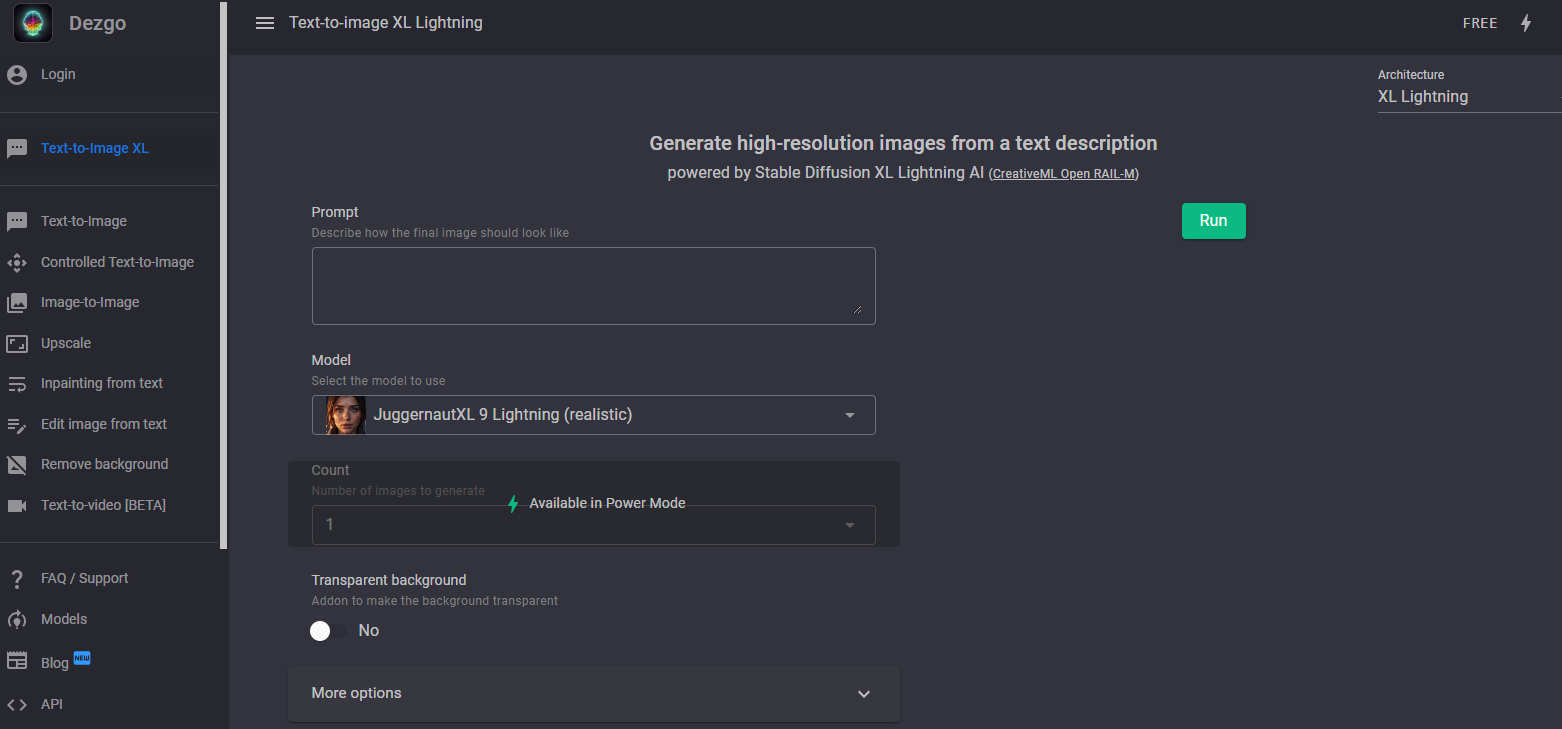
Task: Click the Dezgo brand name
Action: 97,23
